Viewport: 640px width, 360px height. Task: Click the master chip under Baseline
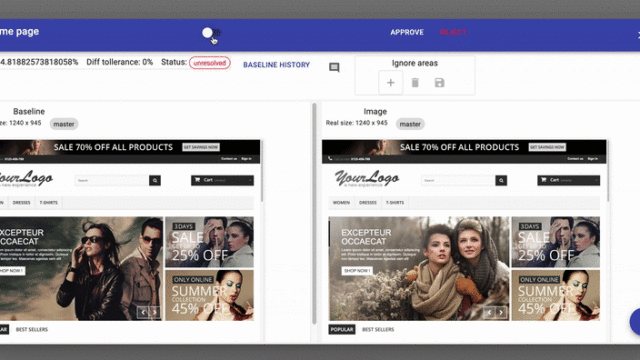[64, 124]
